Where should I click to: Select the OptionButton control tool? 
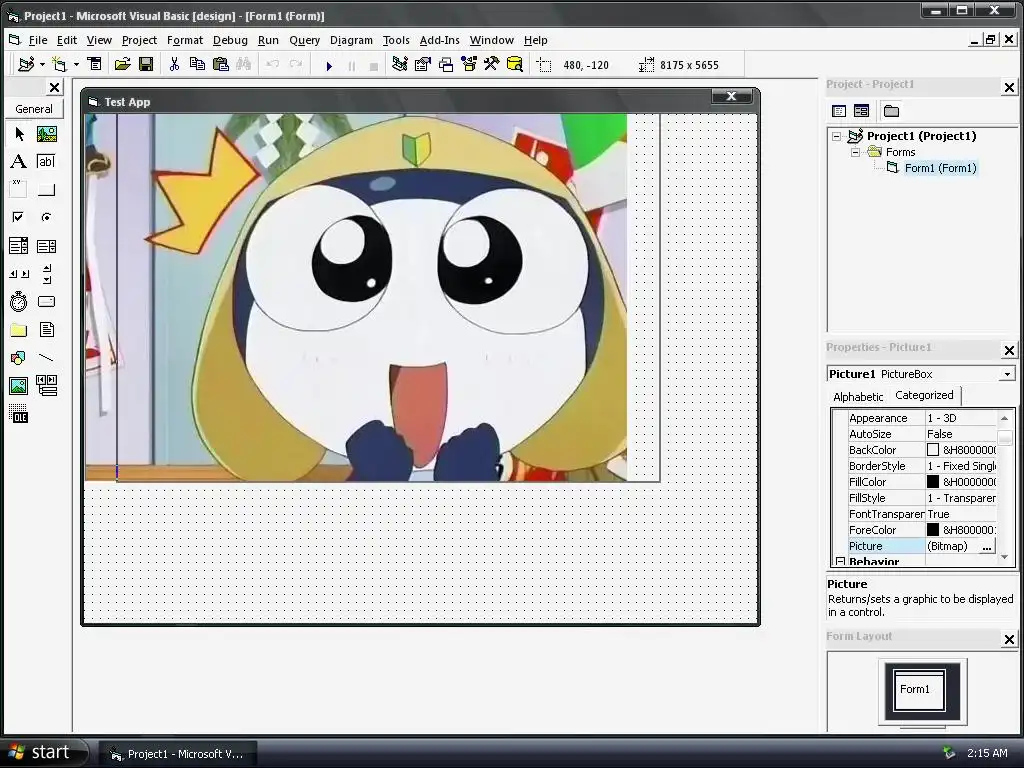pyautogui.click(x=46, y=217)
